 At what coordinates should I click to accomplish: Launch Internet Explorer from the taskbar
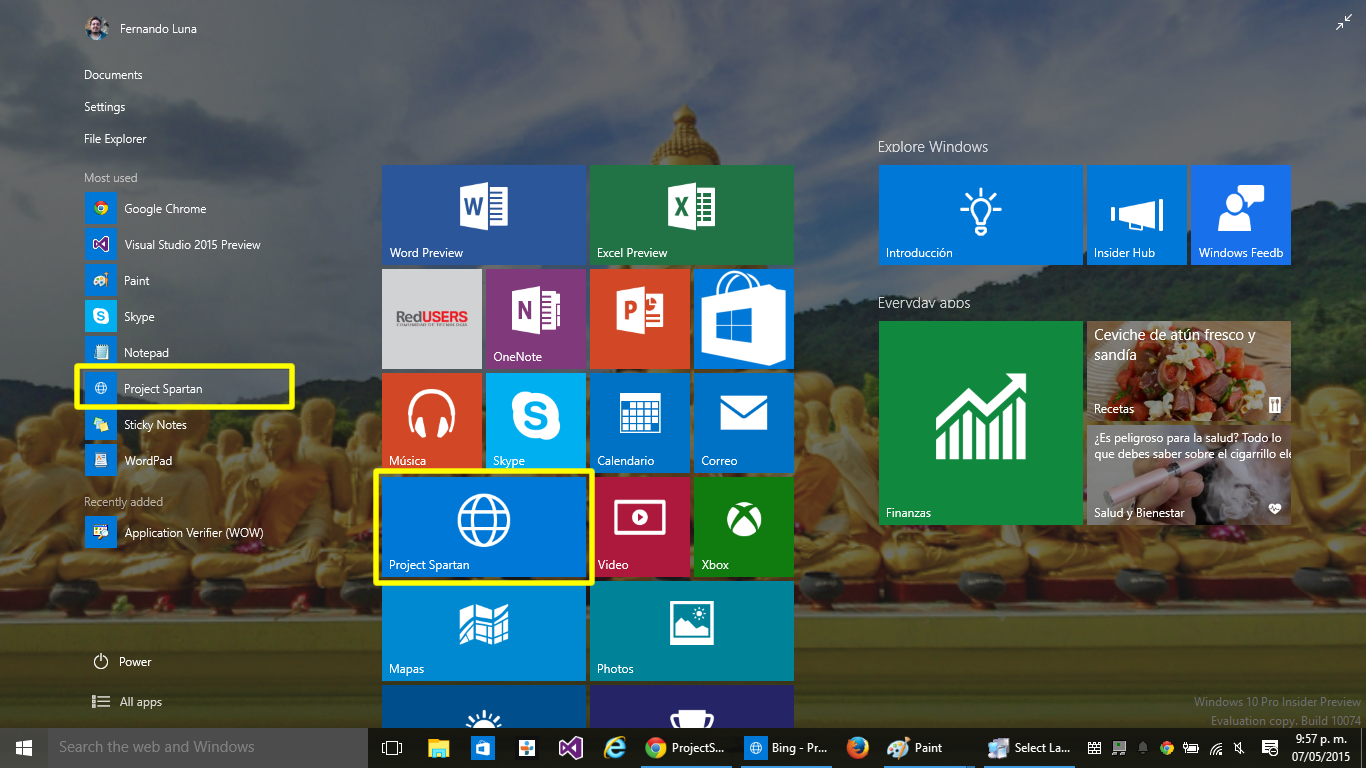(614, 747)
